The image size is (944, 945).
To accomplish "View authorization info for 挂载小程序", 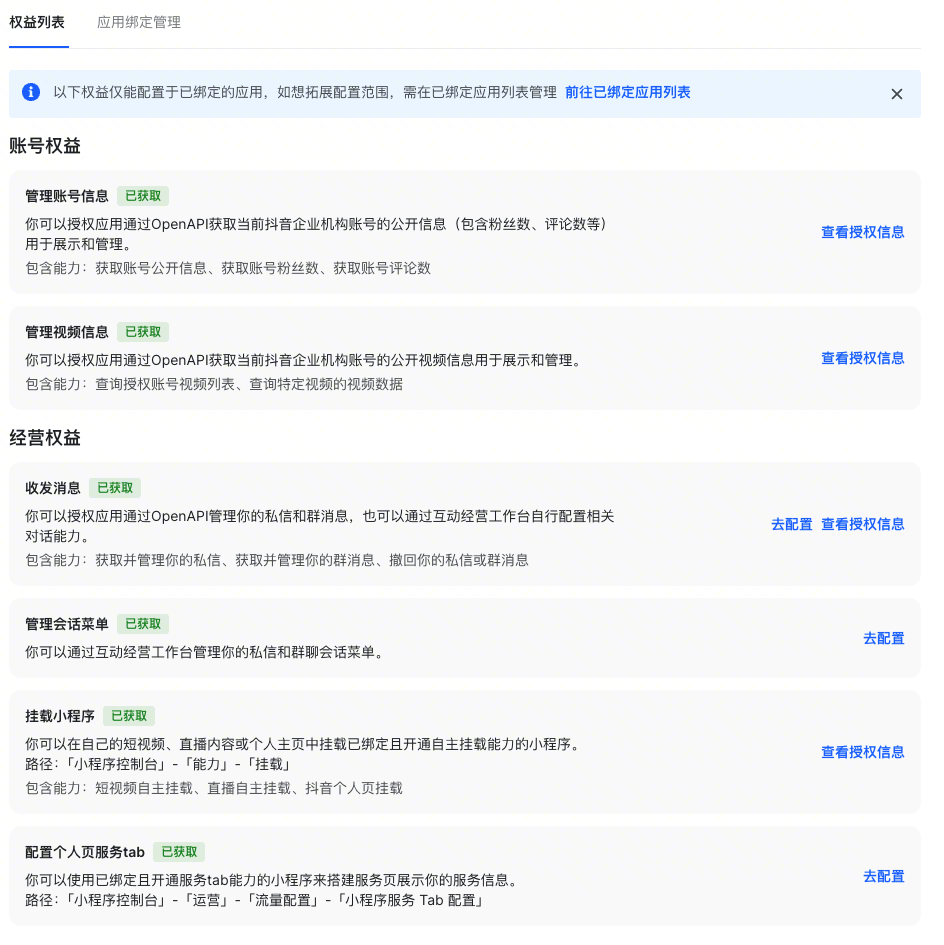I will [x=862, y=752].
